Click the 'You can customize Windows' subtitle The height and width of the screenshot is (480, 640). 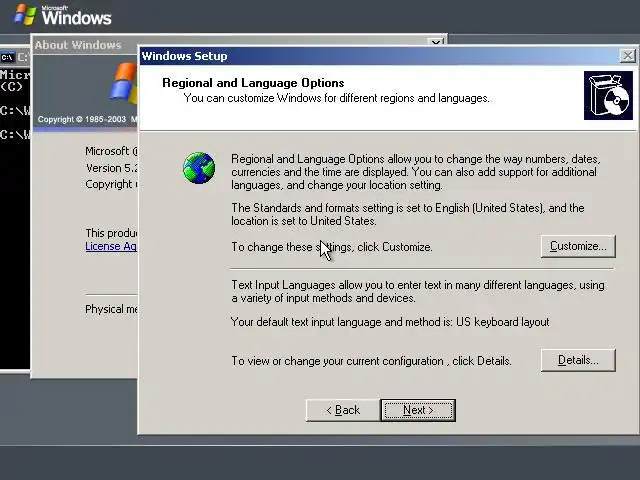coord(336,98)
